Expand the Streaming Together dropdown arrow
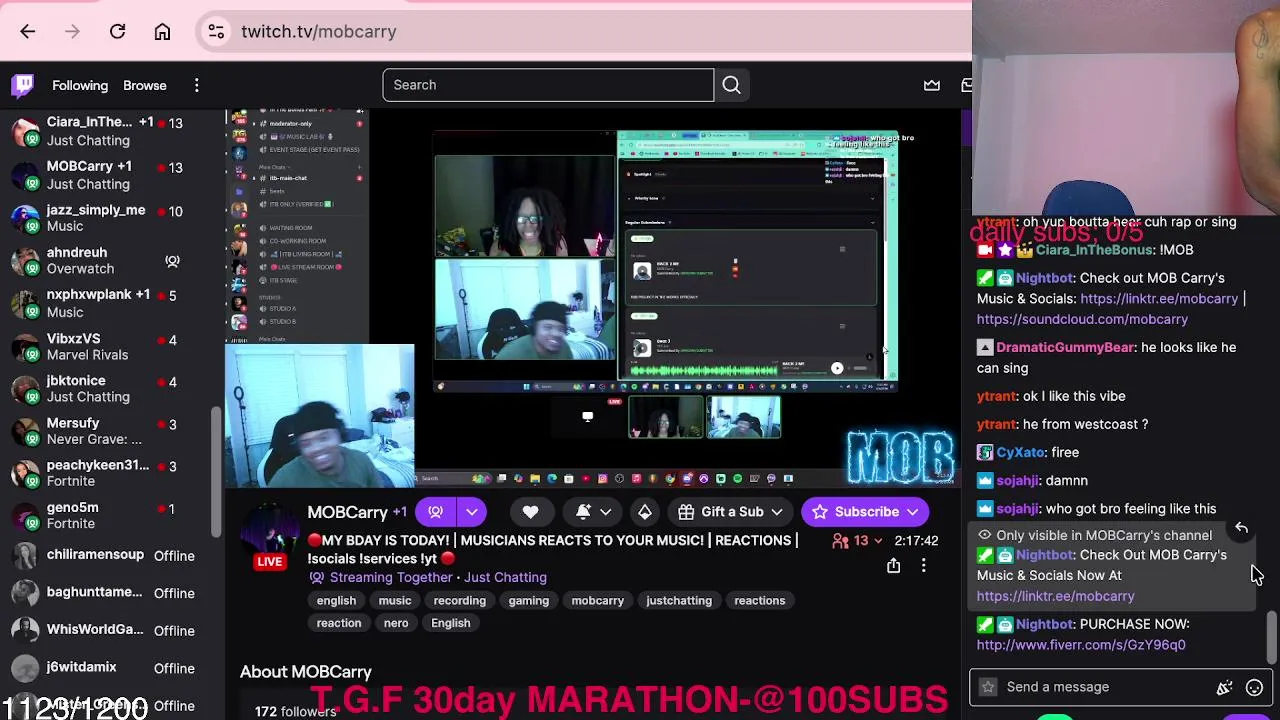 point(471,512)
